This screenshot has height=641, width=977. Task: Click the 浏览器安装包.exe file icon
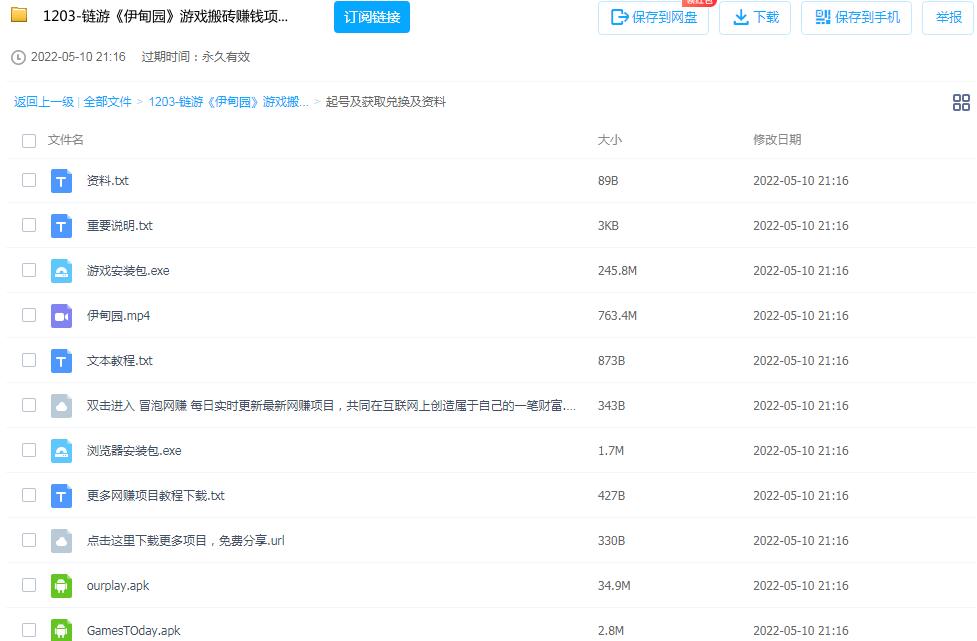(x=62, y=451)
